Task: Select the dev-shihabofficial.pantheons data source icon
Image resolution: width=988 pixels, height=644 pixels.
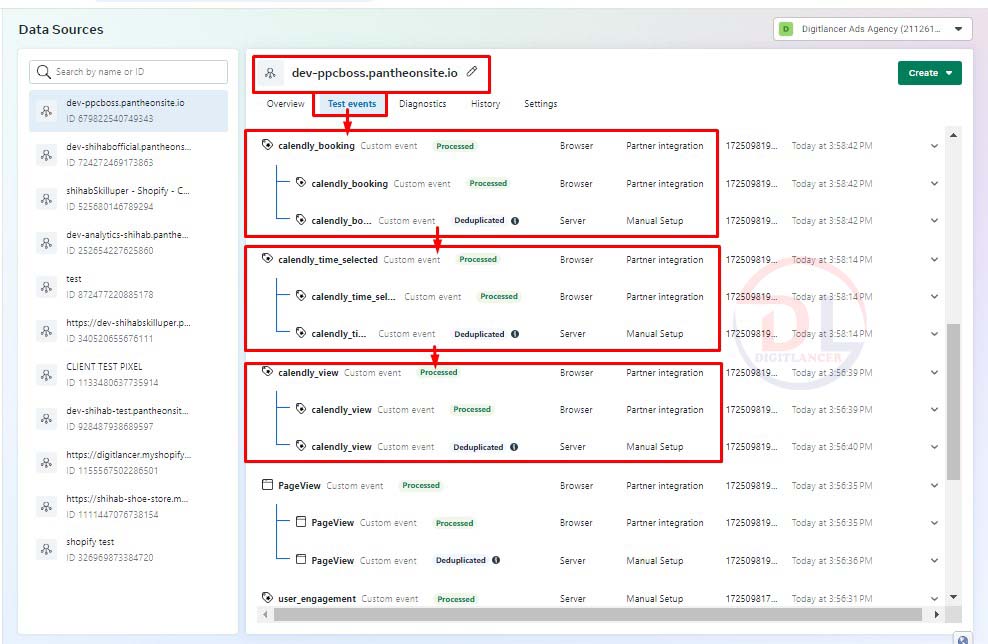Action: pos(46,155)
